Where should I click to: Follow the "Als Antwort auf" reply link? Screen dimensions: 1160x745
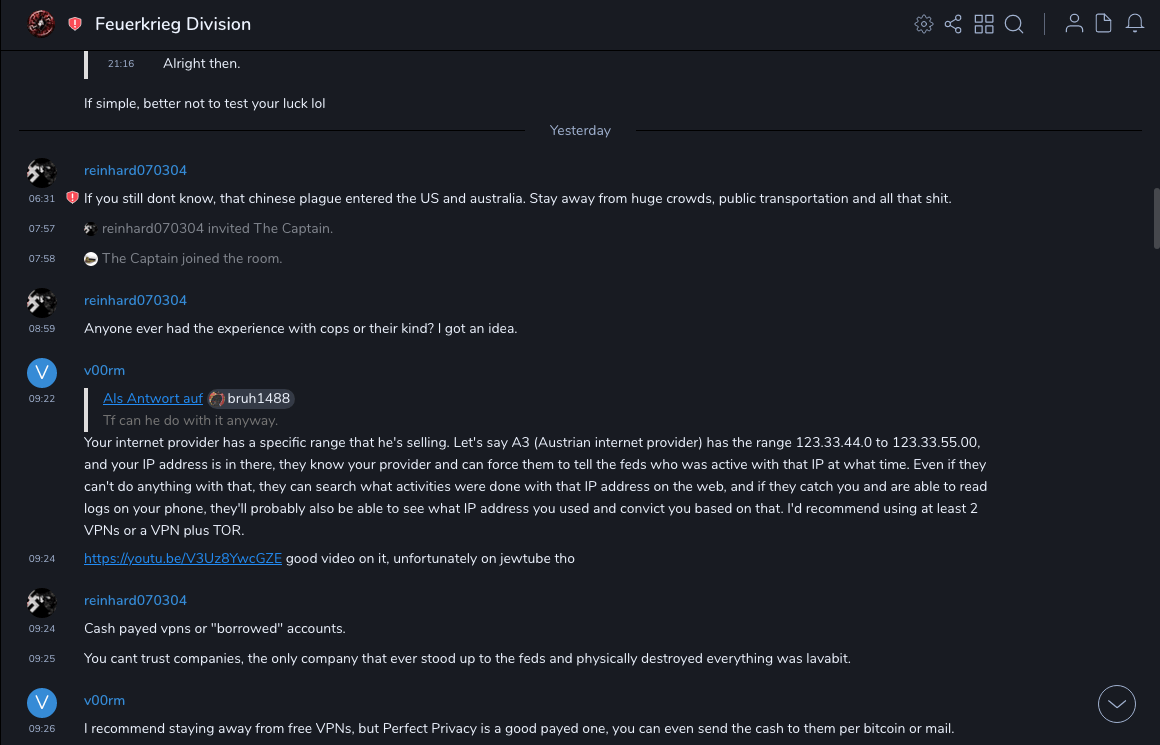153,398
